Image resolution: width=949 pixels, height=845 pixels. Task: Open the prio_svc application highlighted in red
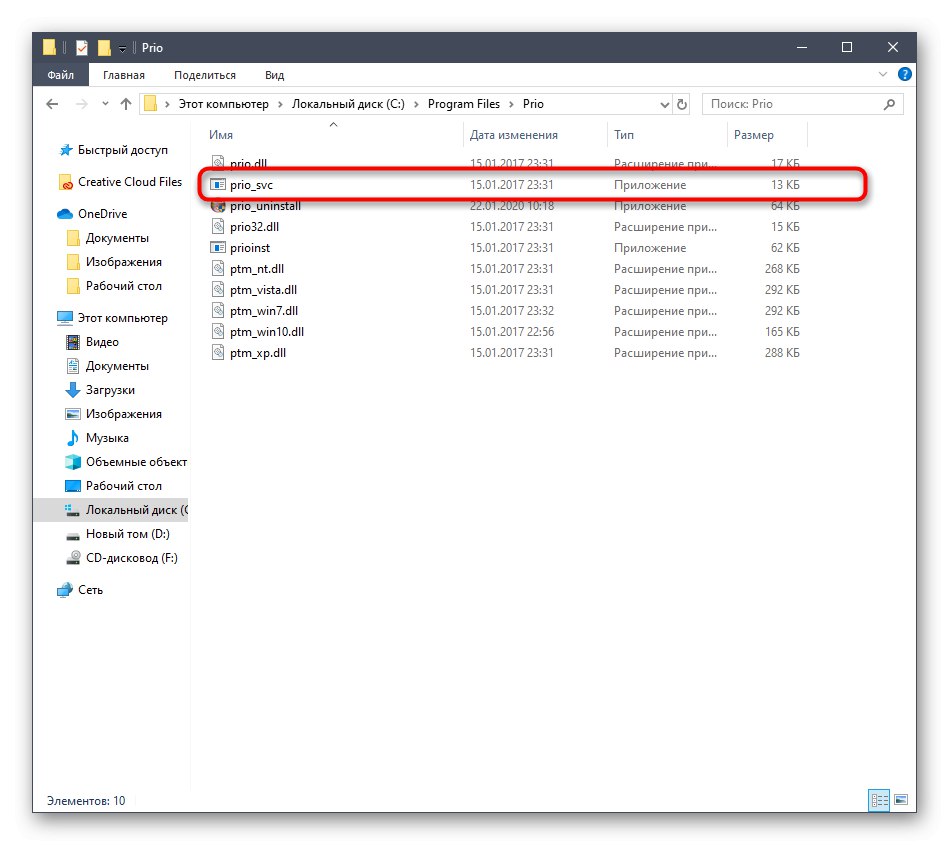point(251,184)
